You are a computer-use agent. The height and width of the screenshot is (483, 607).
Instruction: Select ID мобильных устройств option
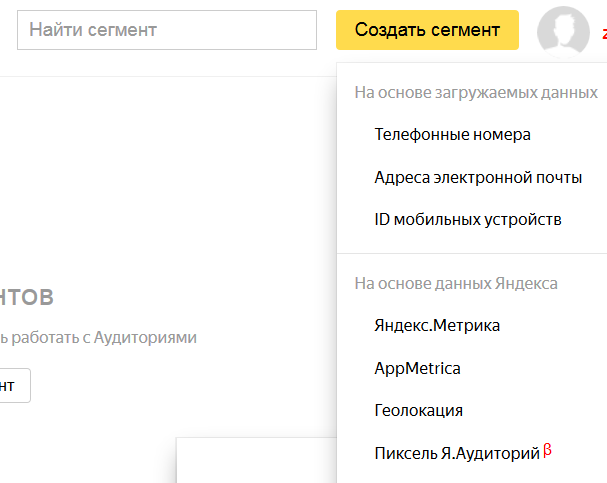468,220
